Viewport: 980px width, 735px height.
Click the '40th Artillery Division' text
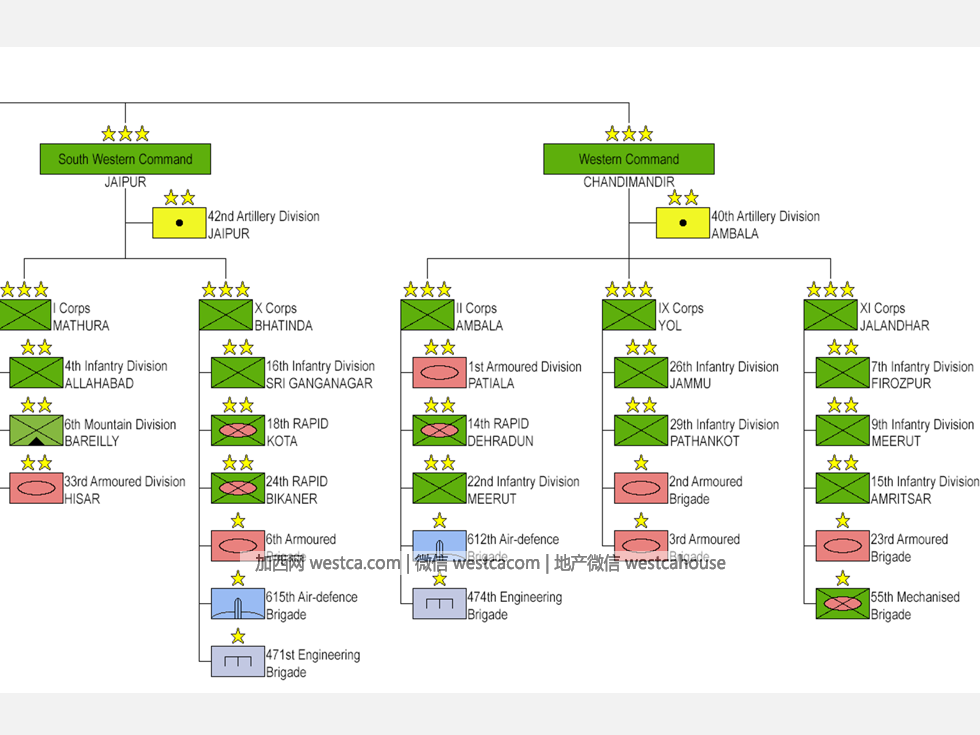766,216
